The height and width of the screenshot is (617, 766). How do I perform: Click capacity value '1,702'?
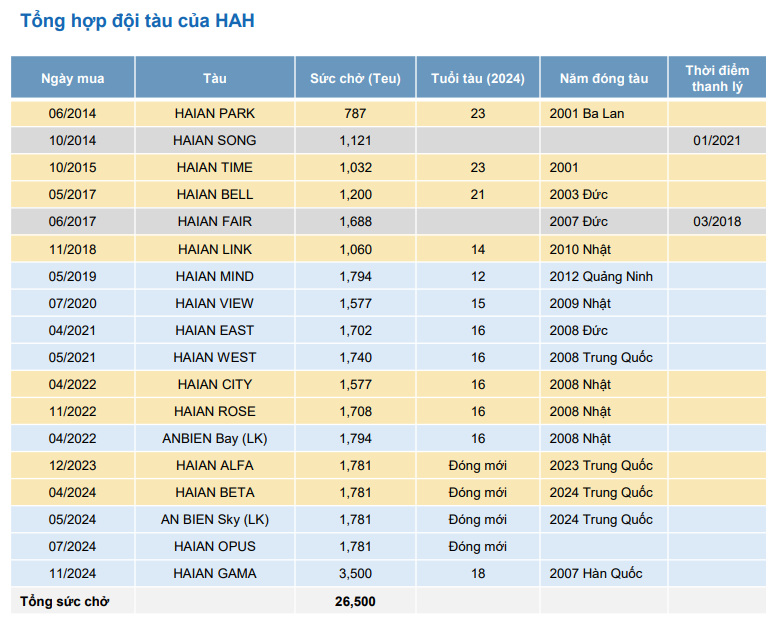(355, 330)
